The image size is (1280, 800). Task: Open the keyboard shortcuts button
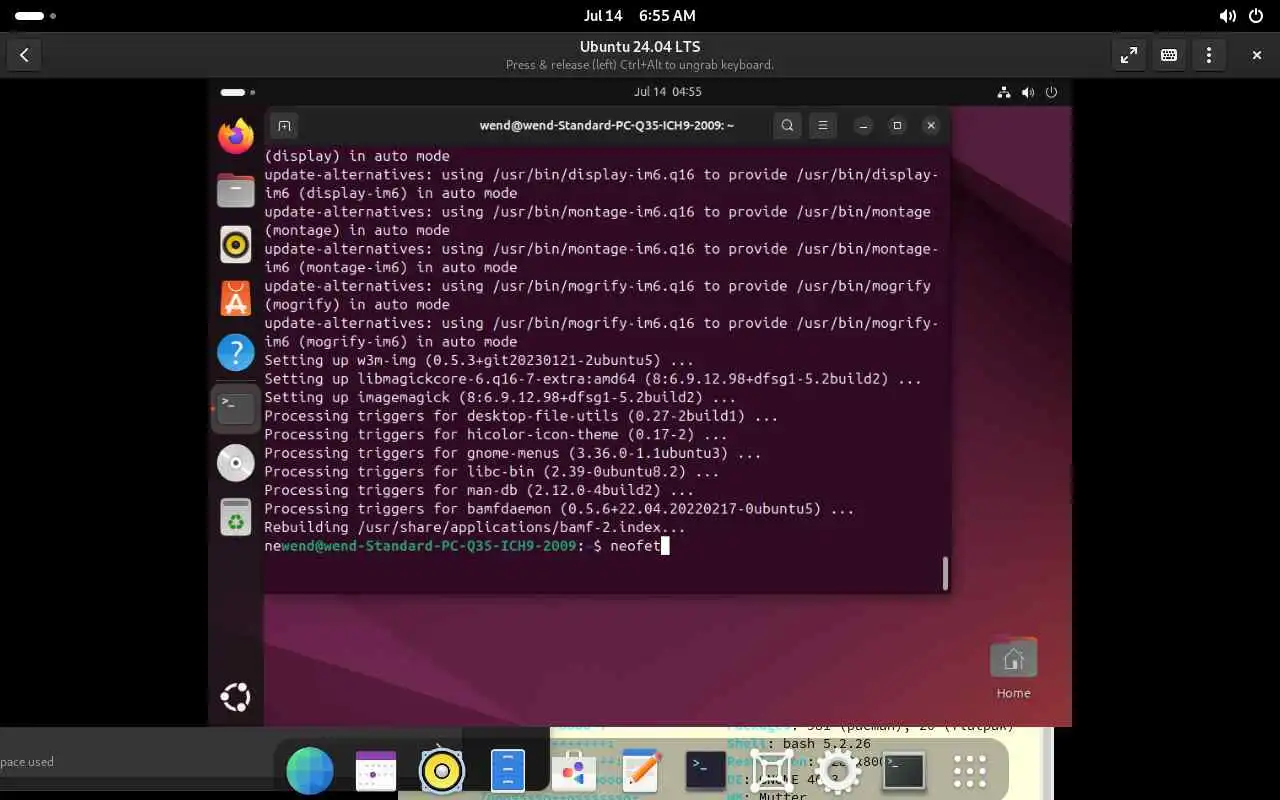1169,56
